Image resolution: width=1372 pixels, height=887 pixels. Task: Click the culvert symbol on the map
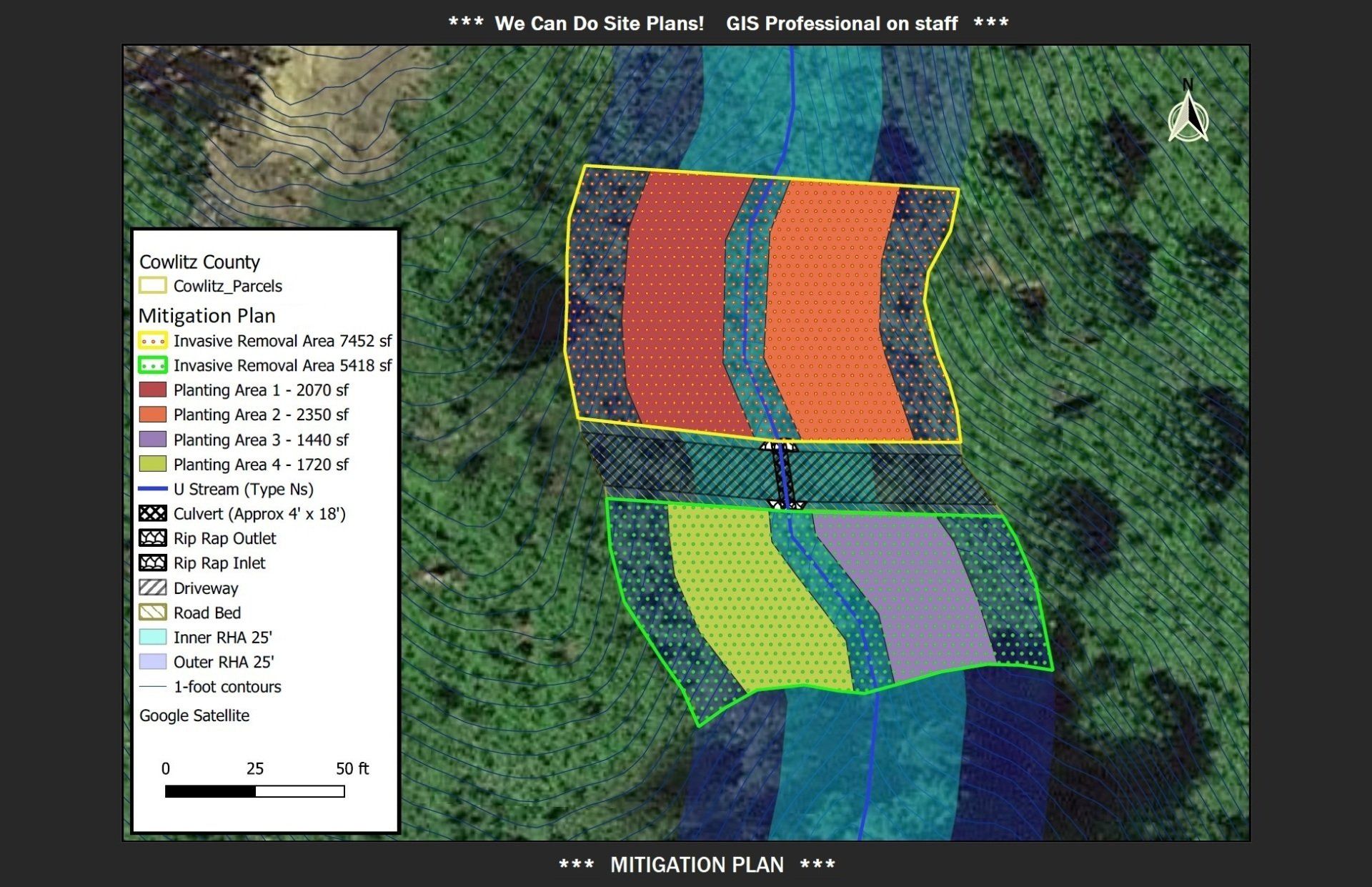tap(784, 475)
